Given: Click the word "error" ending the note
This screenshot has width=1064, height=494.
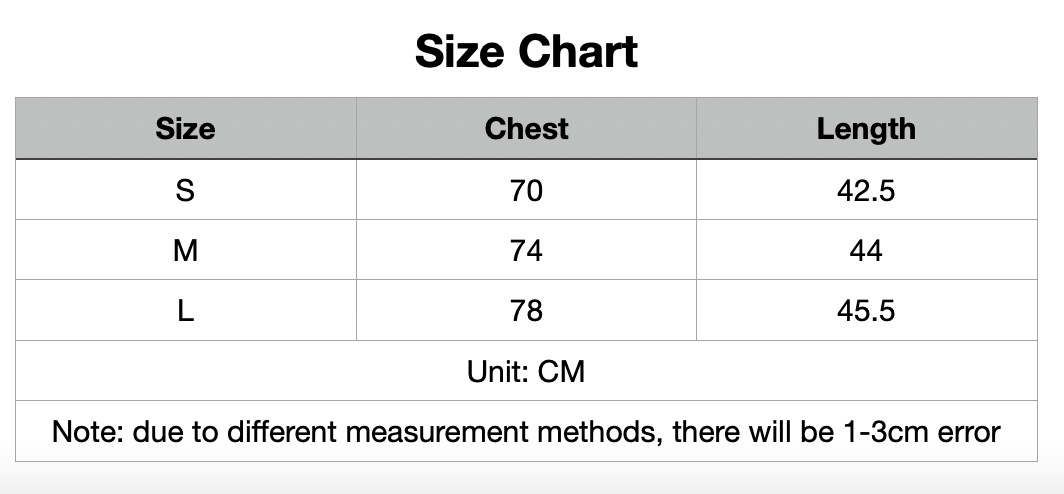Looking at the screenshot, I should coord(969,432).
